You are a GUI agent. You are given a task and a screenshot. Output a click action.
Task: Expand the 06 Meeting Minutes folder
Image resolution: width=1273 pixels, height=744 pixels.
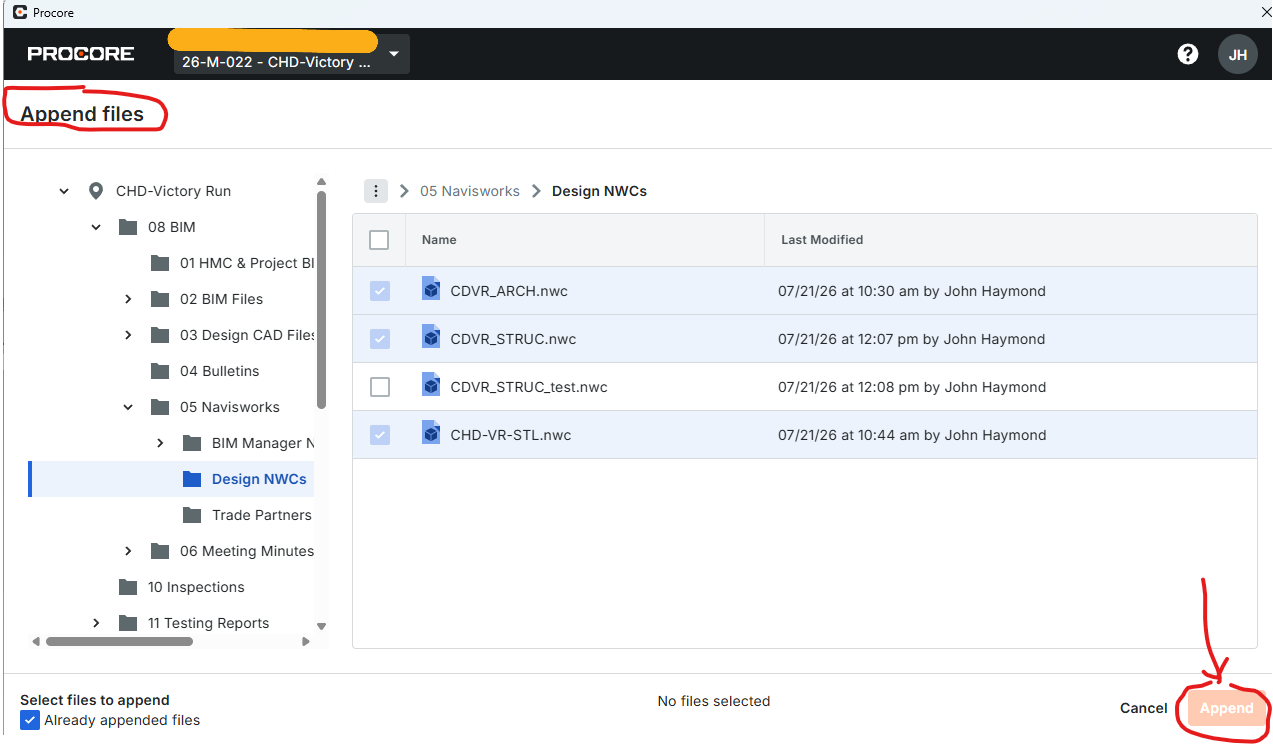[x=128, y=551]
